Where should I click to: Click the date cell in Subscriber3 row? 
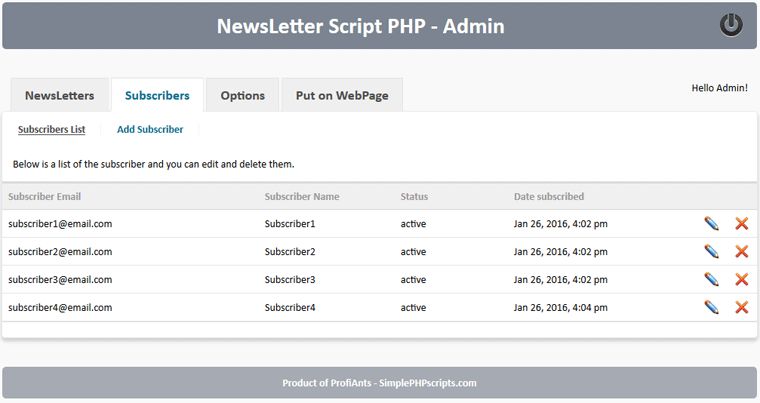(x=560, y=279)
